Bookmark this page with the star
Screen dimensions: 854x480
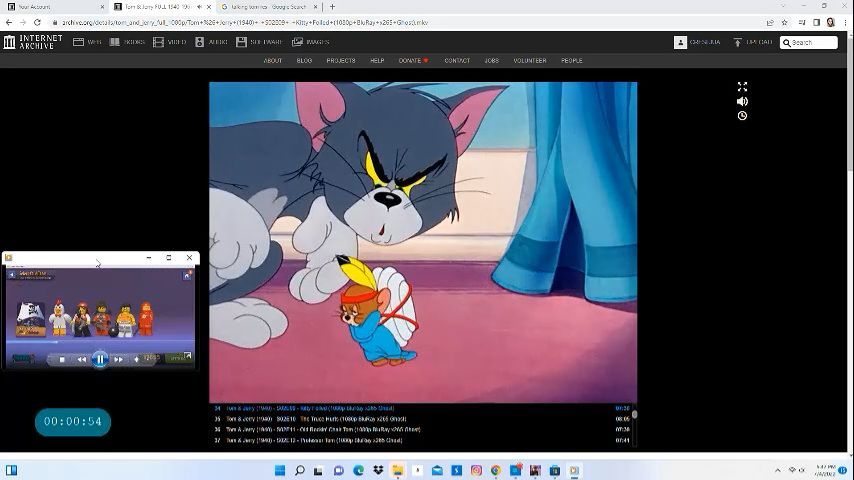pos(784,22)
